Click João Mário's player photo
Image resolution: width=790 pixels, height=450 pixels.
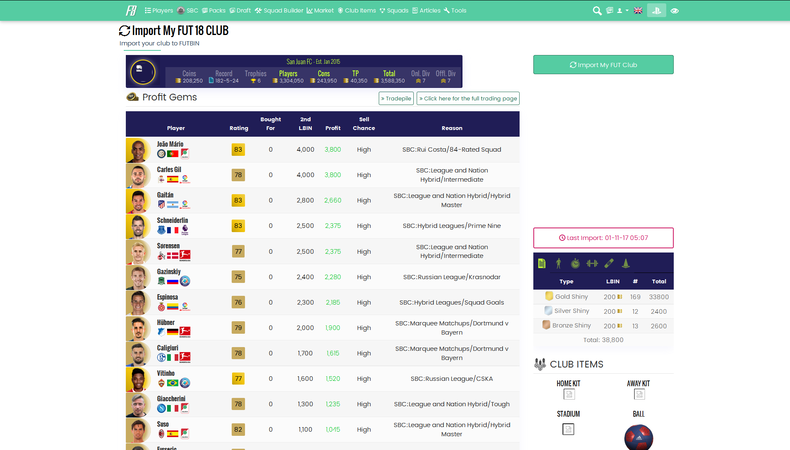[137, 150]
